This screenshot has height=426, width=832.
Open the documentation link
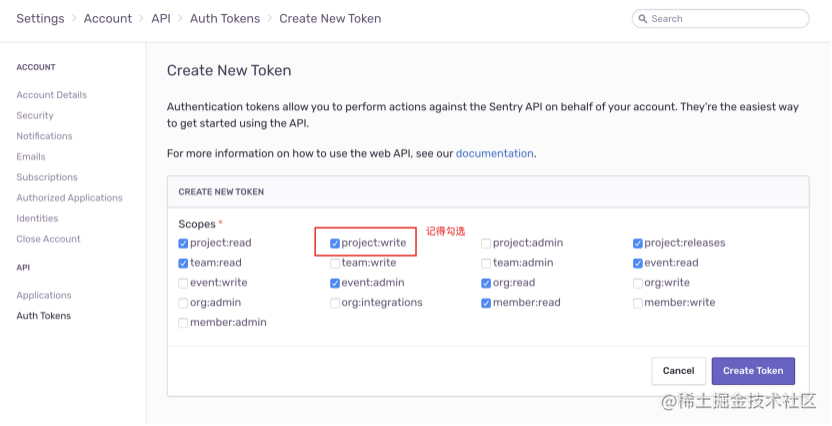(495, 154)
